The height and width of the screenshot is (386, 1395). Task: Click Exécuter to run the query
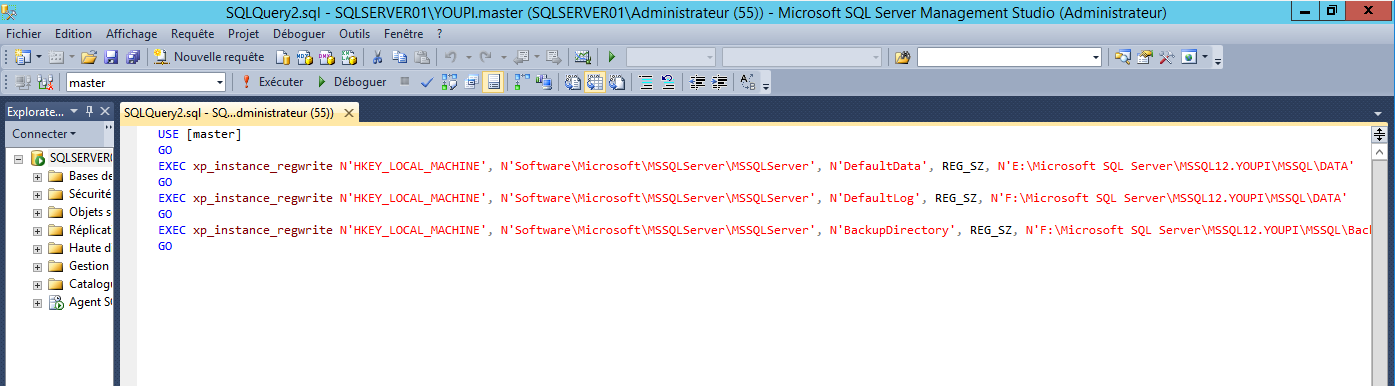(x=272, y=82)
